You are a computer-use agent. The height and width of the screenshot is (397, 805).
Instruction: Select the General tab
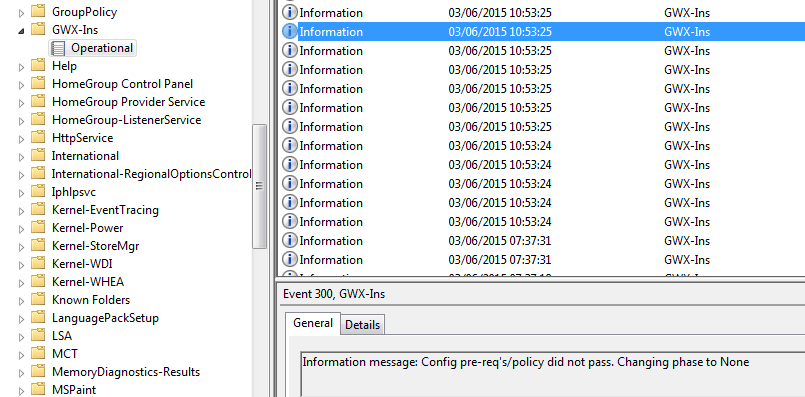pyautogui.click(x=313, y=323)
